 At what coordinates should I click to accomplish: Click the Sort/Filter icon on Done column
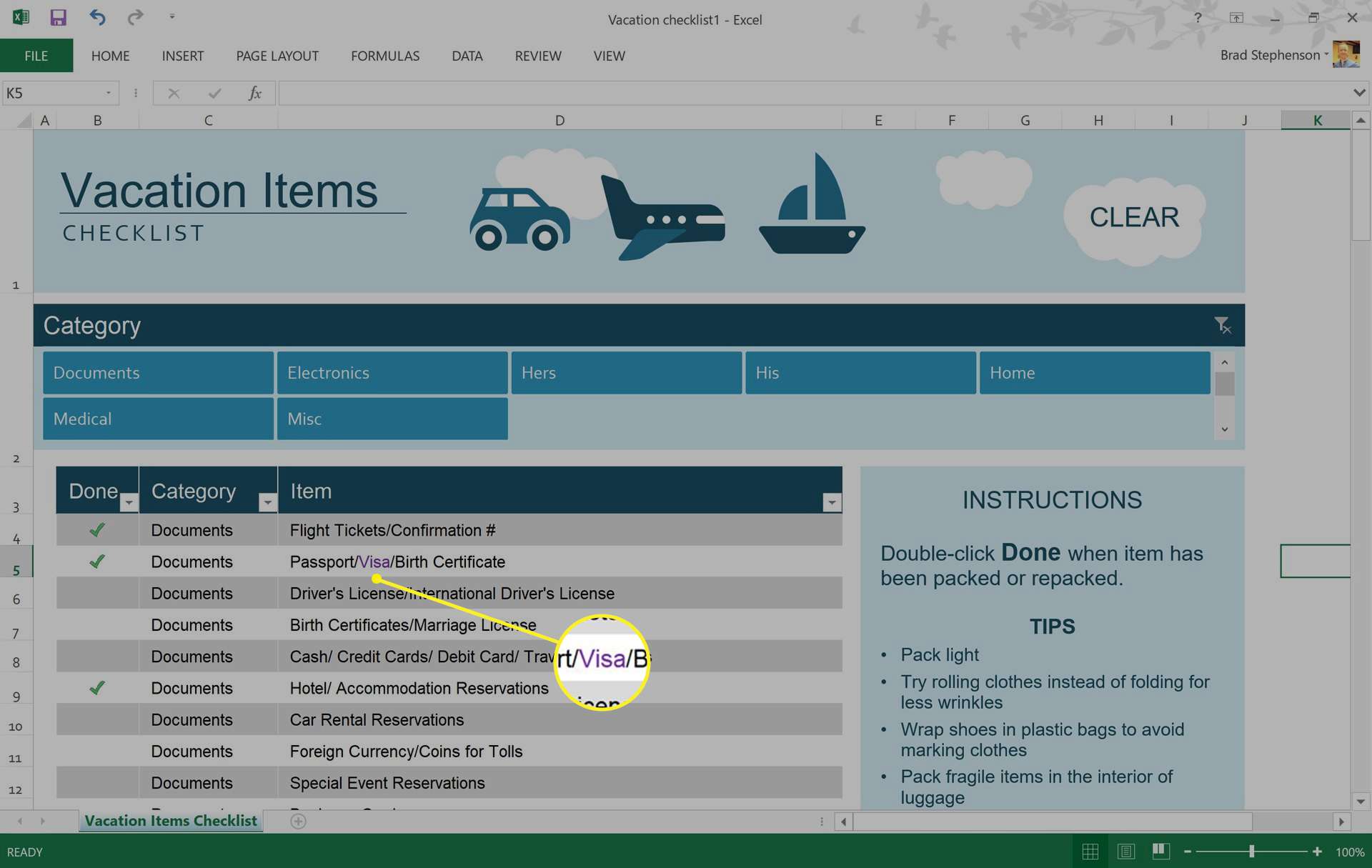[126, 502]
